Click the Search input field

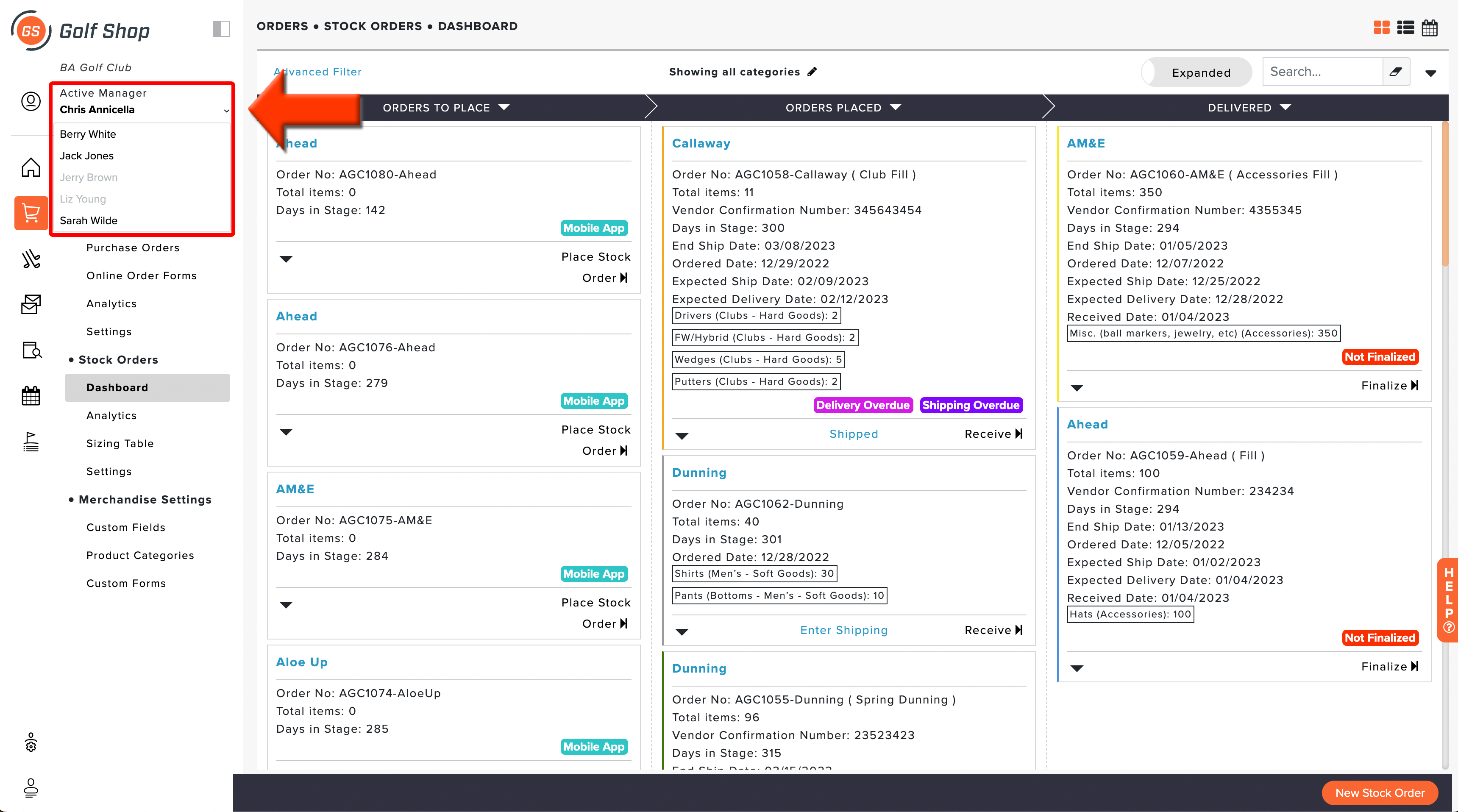[x=1322, y=71]
